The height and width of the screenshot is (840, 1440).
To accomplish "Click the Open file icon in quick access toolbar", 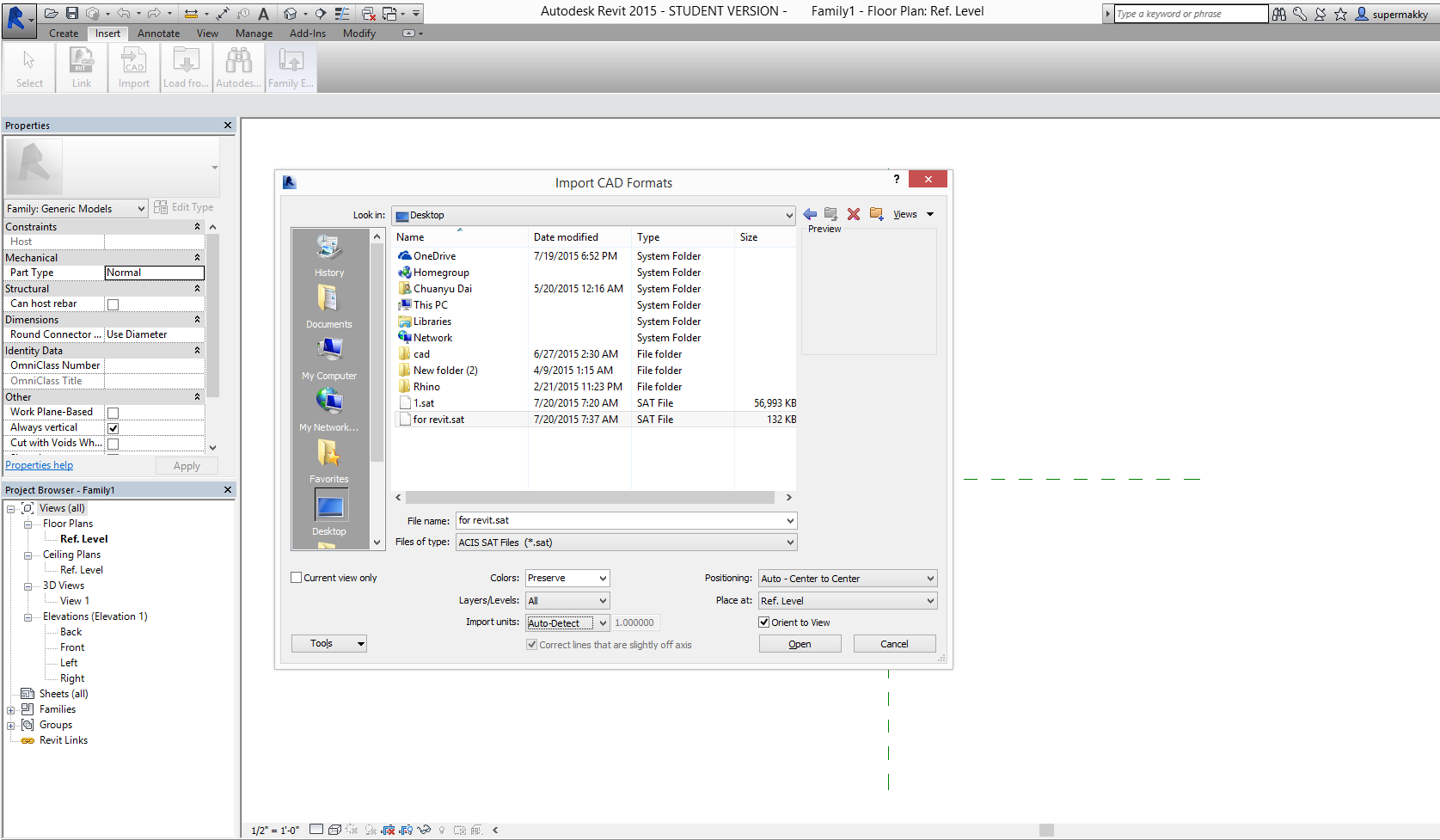I will pyautogui.click(x=52, y=14).
